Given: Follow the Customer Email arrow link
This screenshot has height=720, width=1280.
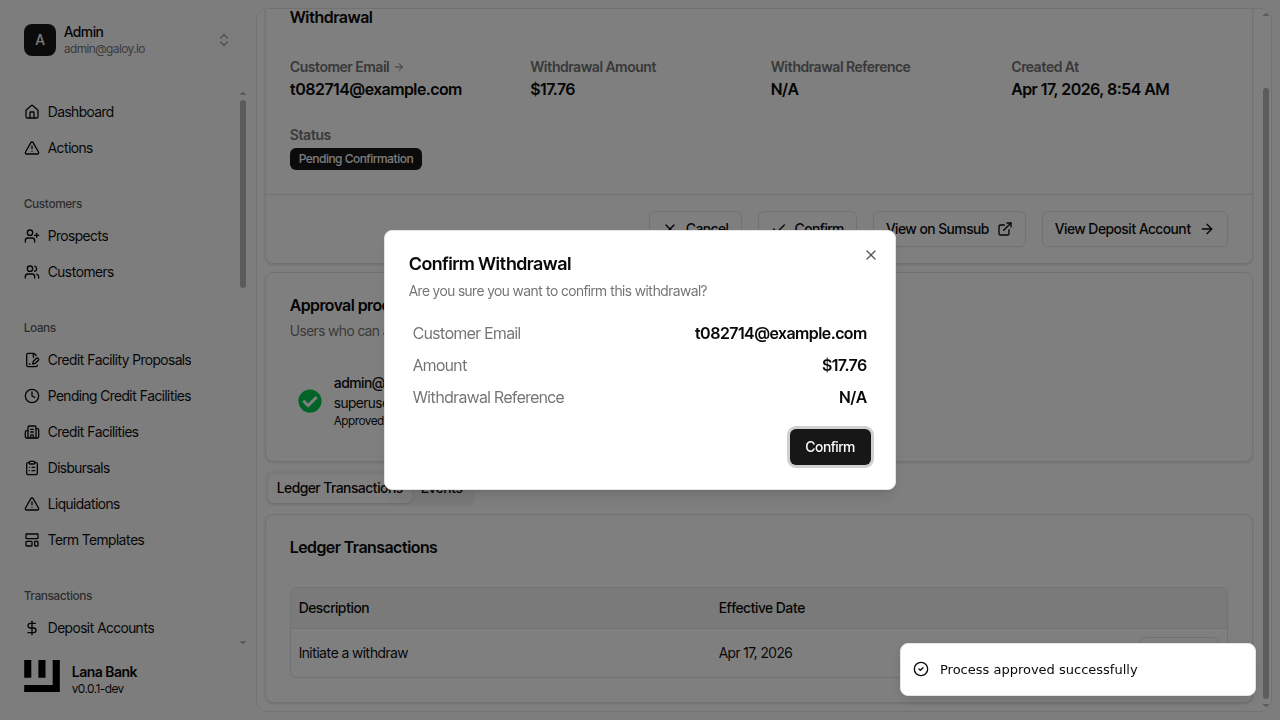Looking at the screenshot, I should 399,66.
